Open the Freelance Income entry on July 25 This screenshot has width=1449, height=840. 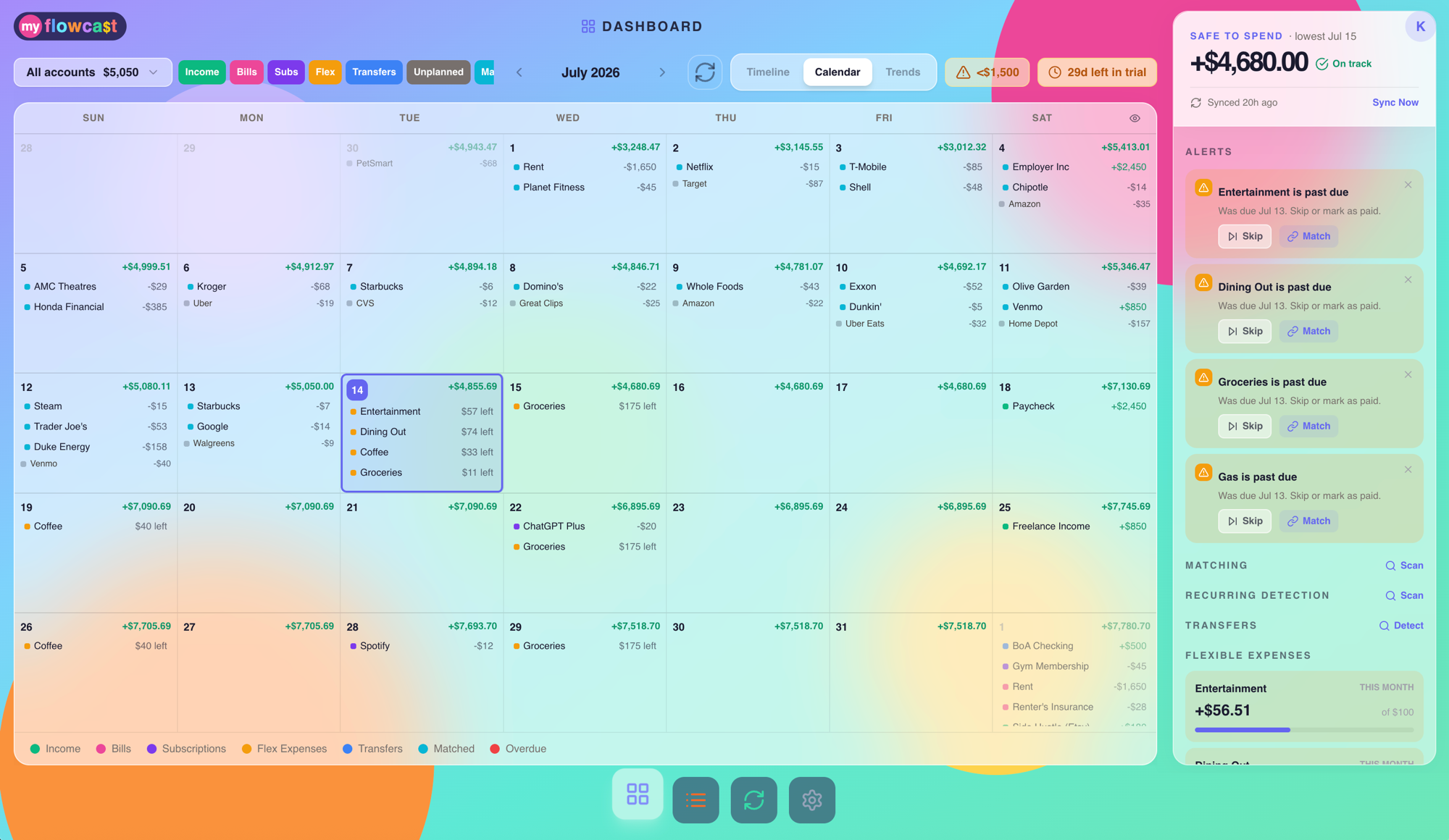(x=1074, y=526)
